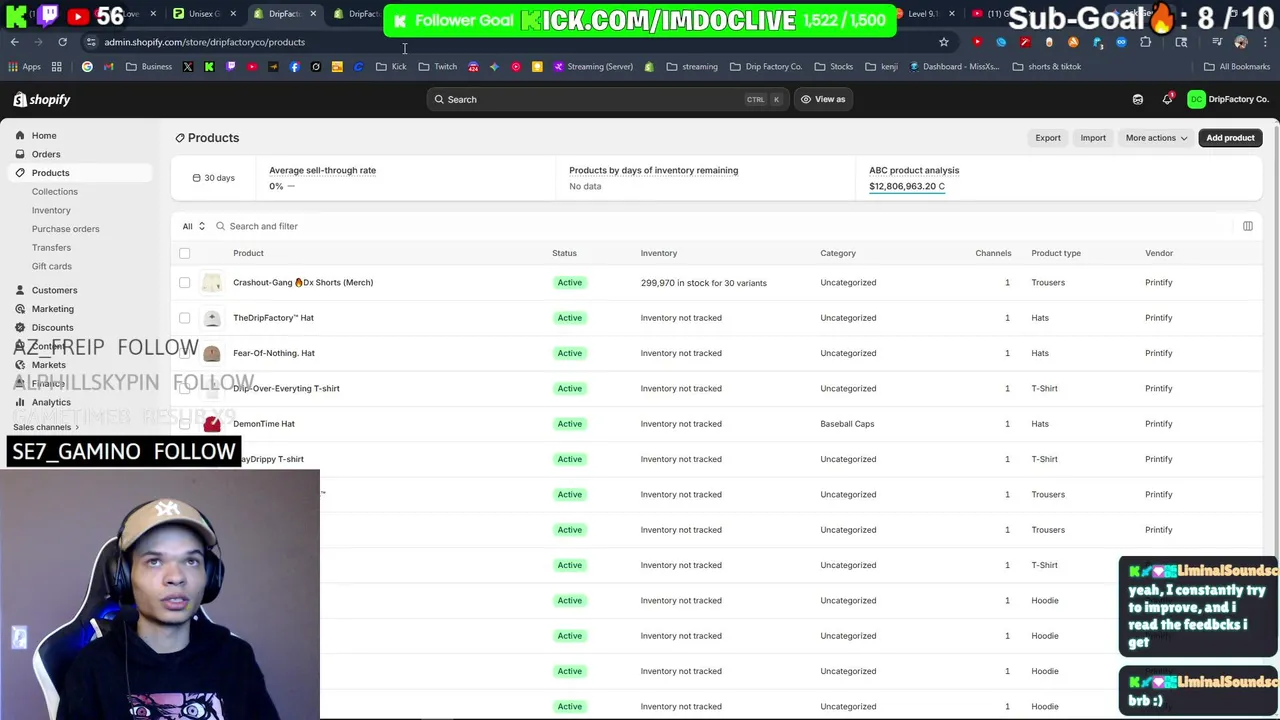Open the All views selector
1280x720 pixels.
pos(193,226)
